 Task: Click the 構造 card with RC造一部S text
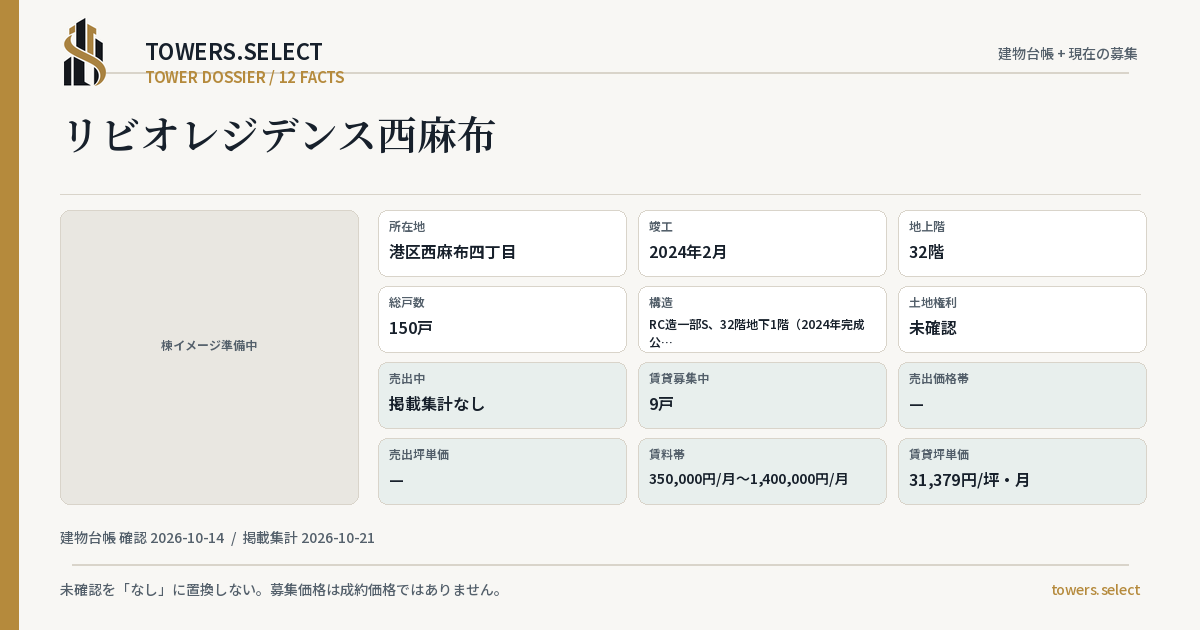[x=762, y=319]
